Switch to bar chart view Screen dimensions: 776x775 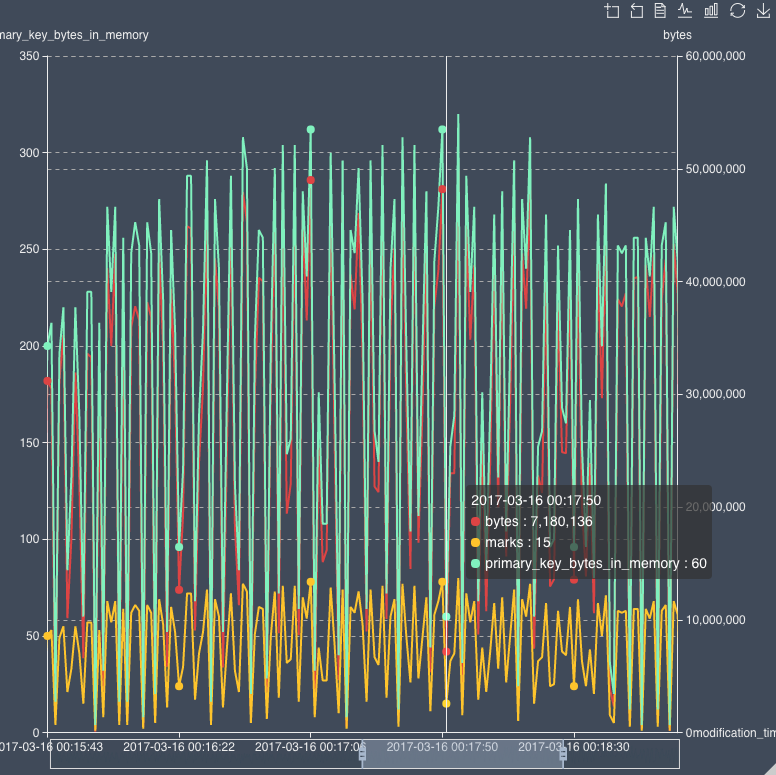(711, 11)
